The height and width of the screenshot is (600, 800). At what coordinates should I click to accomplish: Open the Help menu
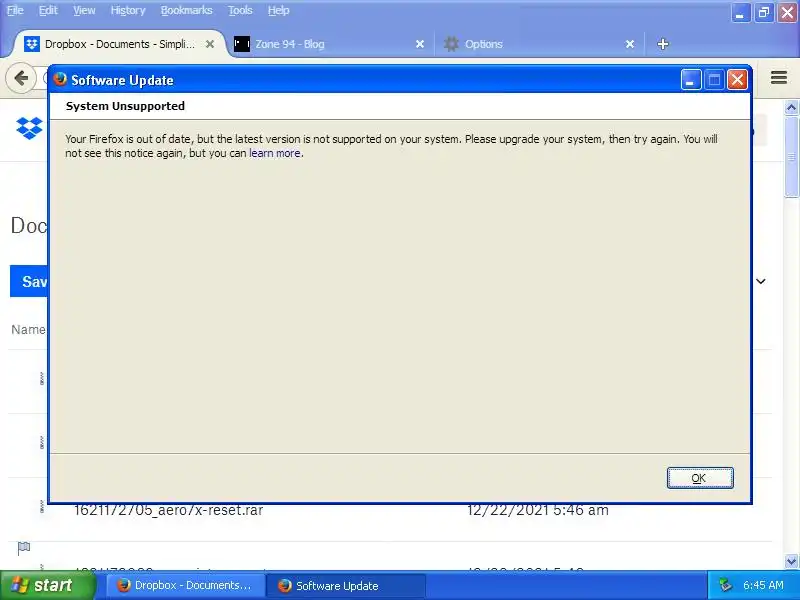279,10
